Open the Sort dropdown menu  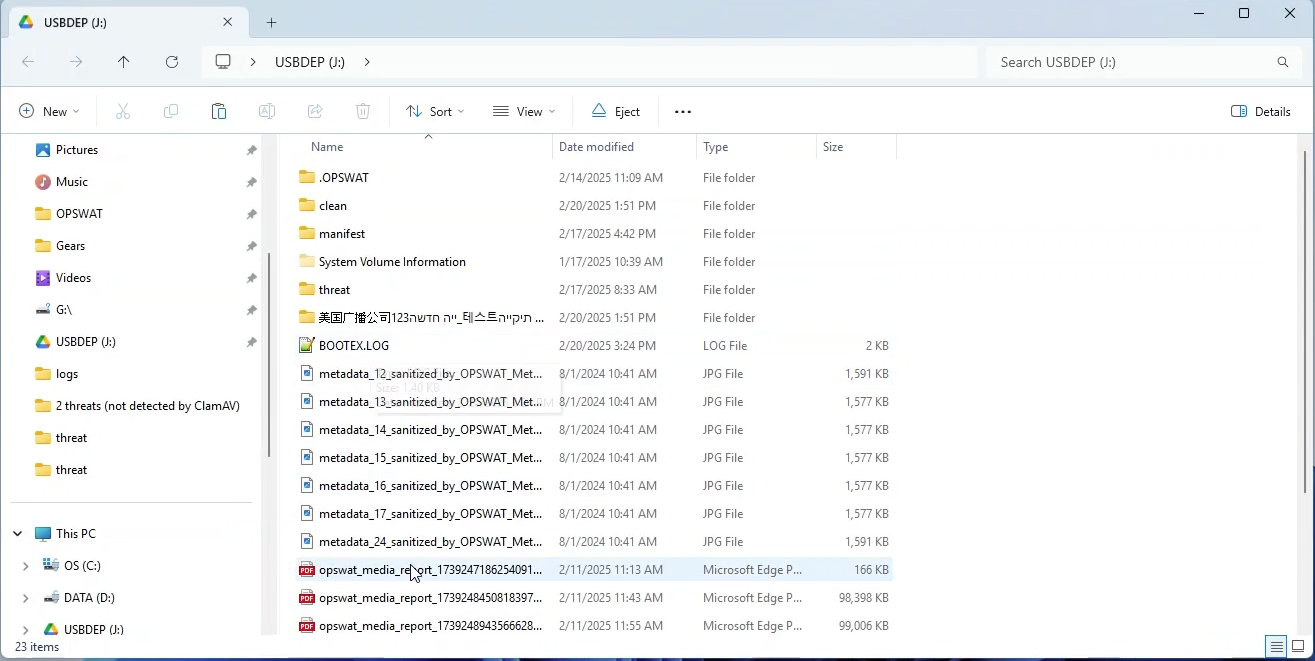[435, 111]
